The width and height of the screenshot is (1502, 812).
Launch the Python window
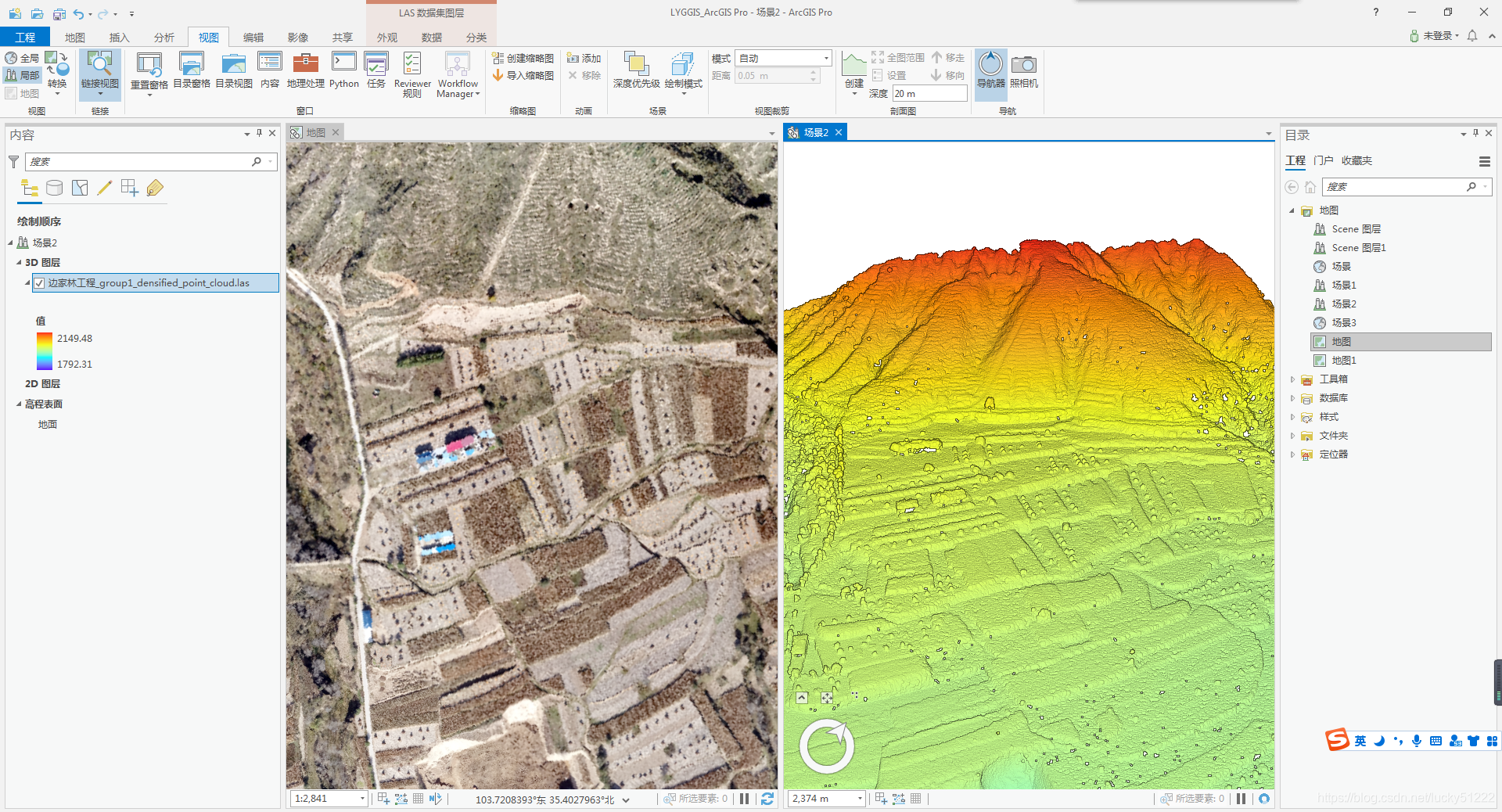click(344, 70)
